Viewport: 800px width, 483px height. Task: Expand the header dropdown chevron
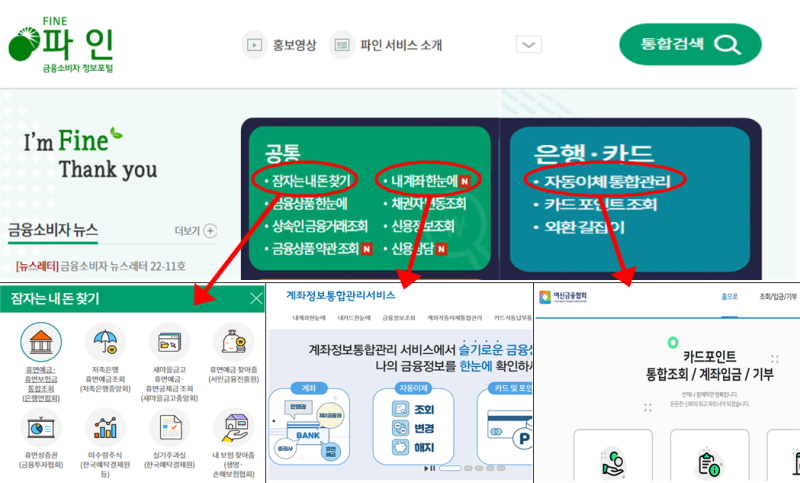(529, 44)
